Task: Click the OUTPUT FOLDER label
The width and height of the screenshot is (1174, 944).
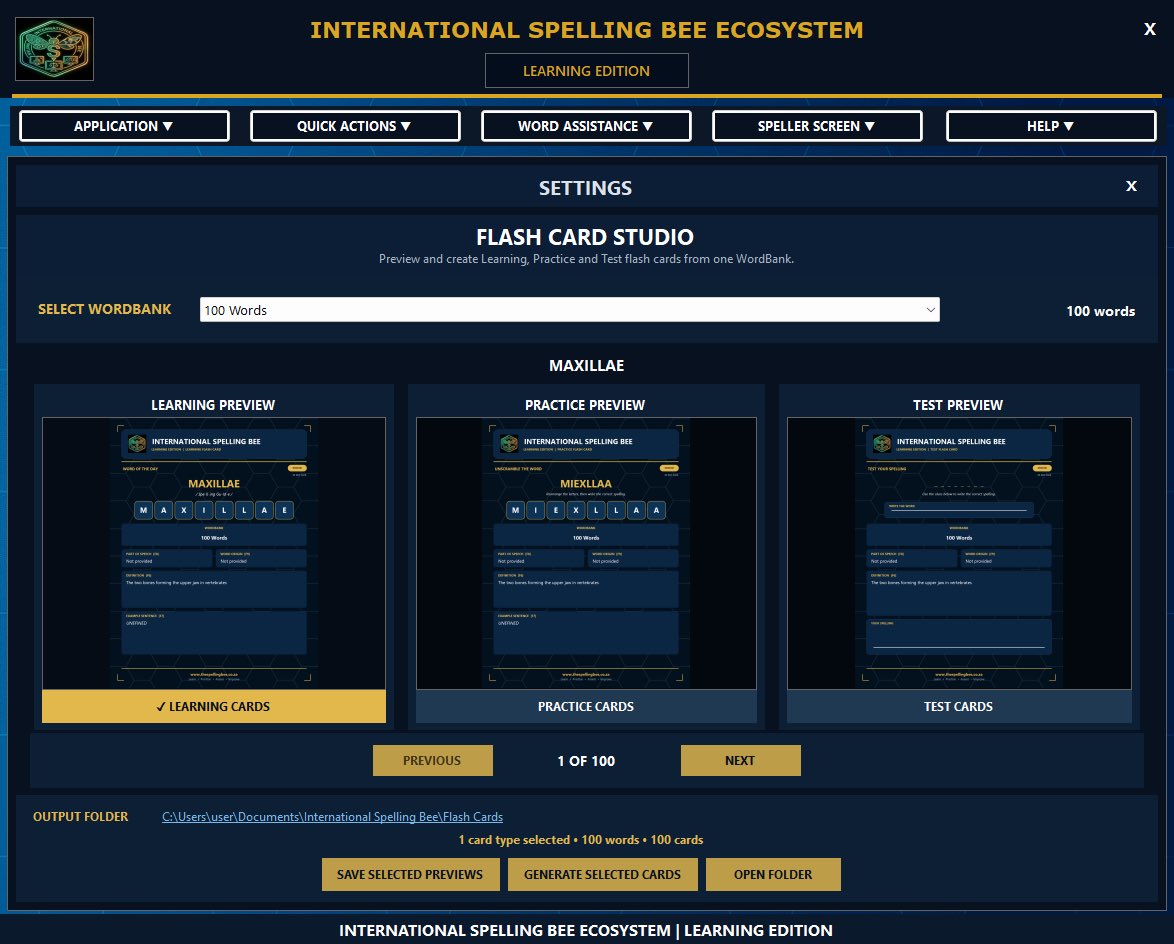Action: (x=81, y=817)
